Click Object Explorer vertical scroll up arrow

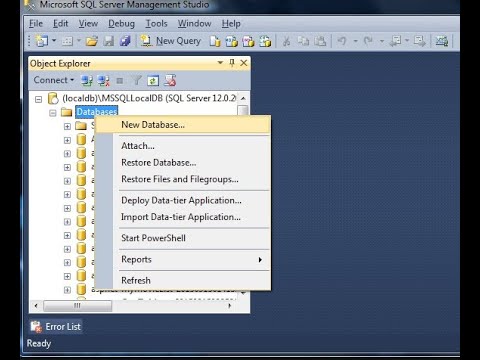pyautogui.click(x=243, y=98)
